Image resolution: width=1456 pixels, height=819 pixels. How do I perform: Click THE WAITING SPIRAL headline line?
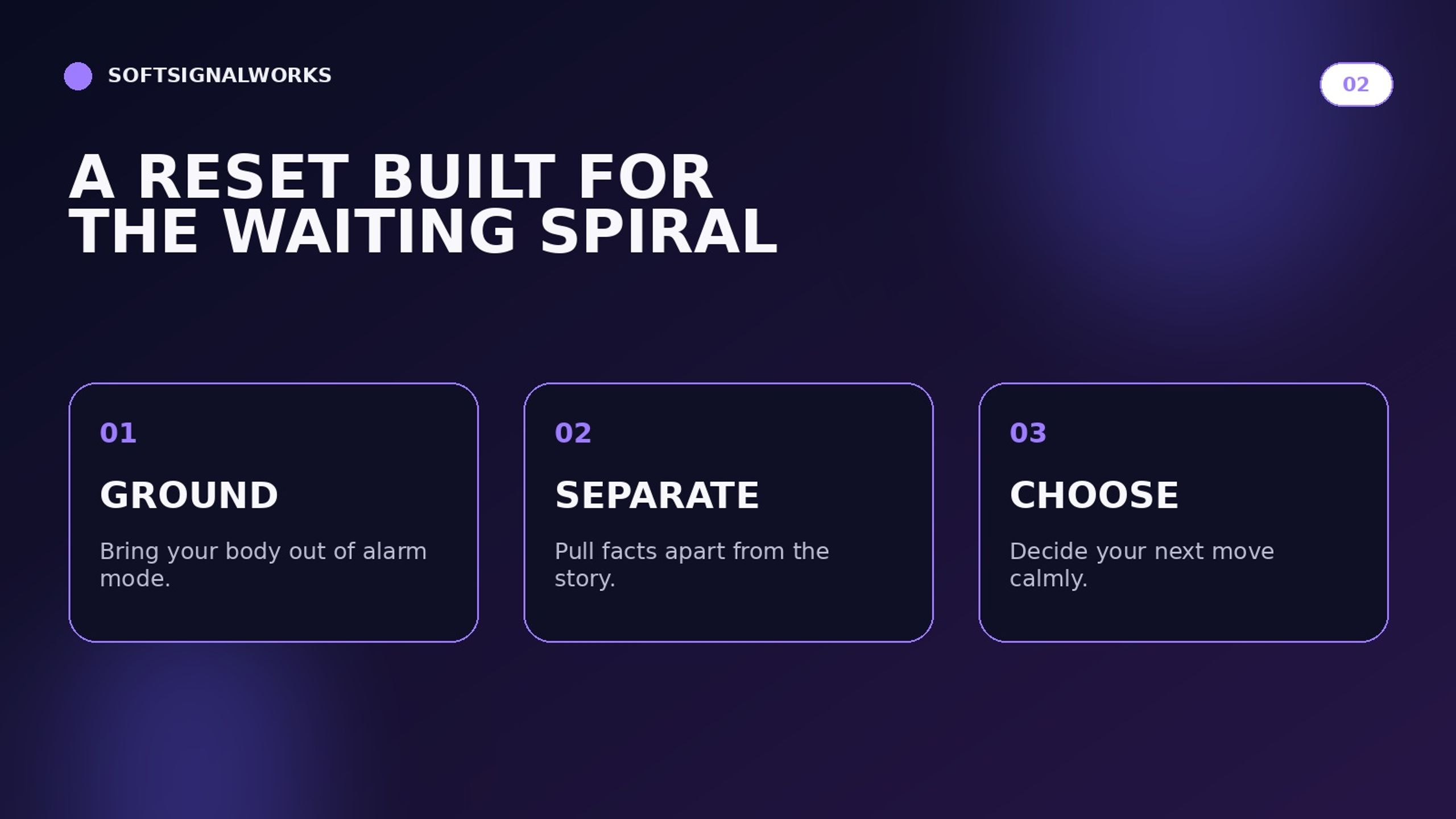(423, 232)
